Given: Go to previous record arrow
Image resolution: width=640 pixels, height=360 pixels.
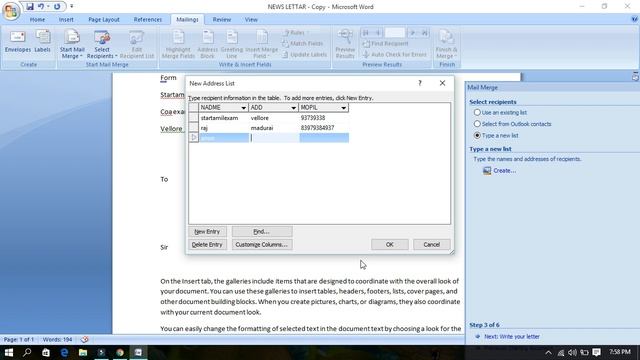Looking at the screenshot, I should 378,33.
